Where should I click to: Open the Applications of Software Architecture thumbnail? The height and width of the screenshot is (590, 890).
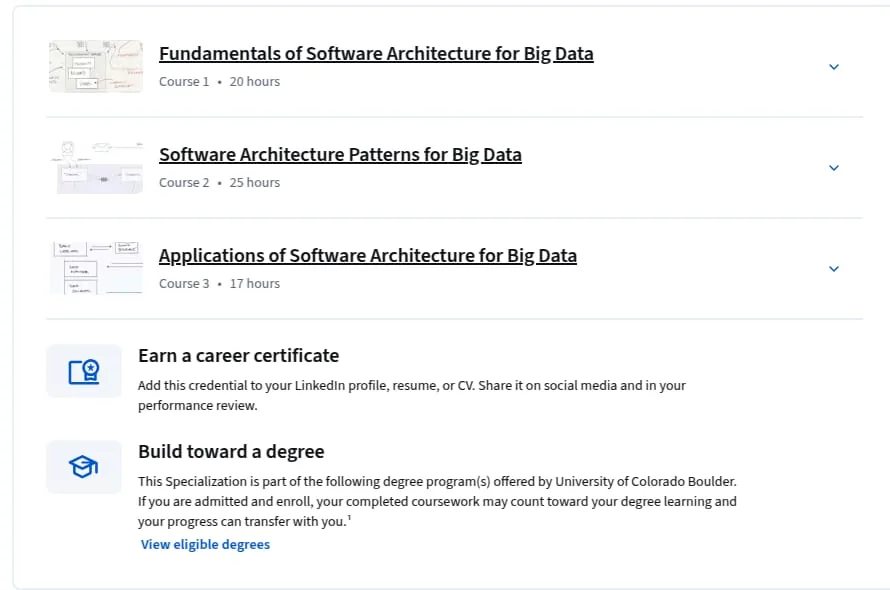coord(96,268)
